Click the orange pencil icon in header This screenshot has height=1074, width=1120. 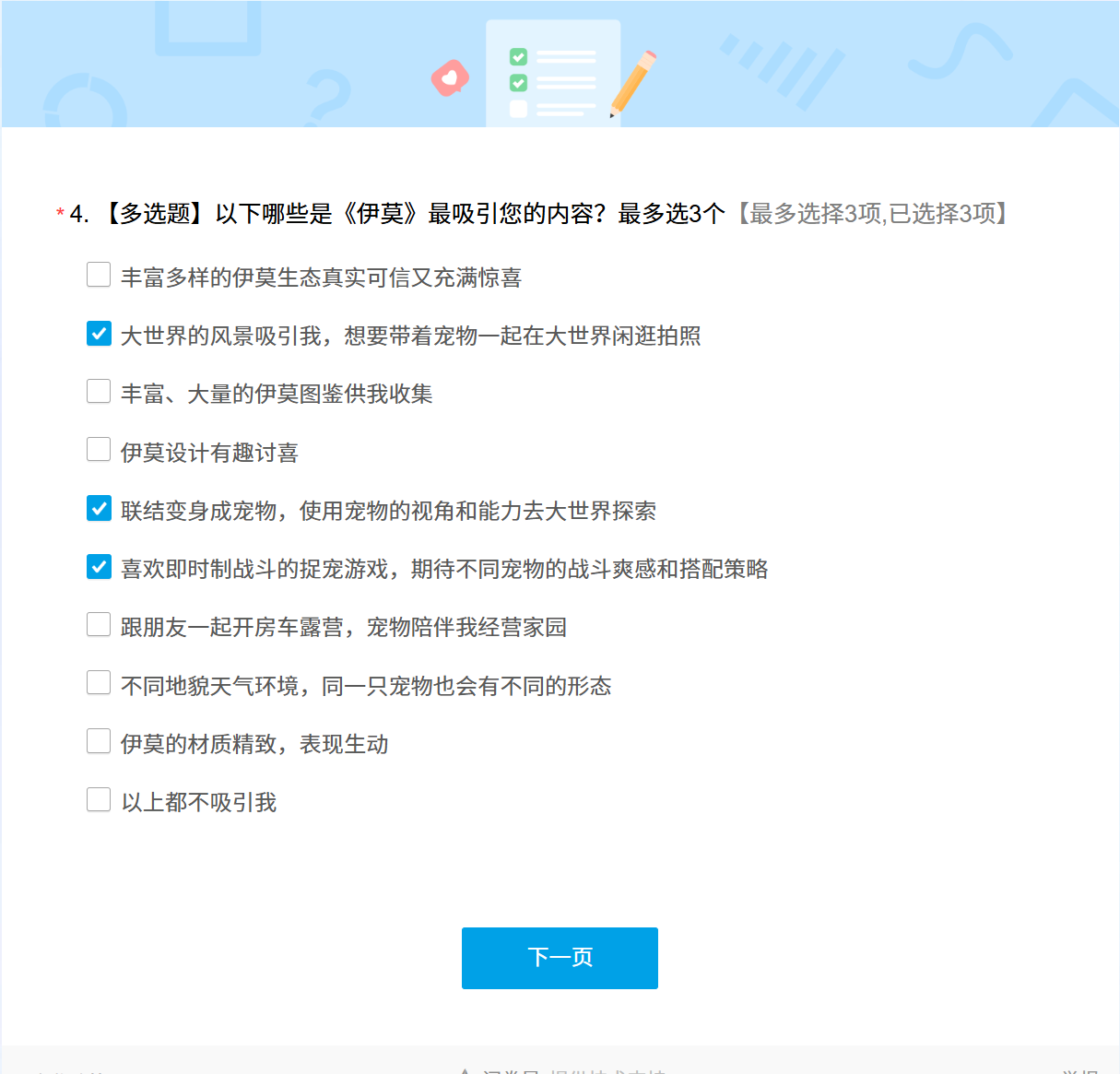point(633,83)
